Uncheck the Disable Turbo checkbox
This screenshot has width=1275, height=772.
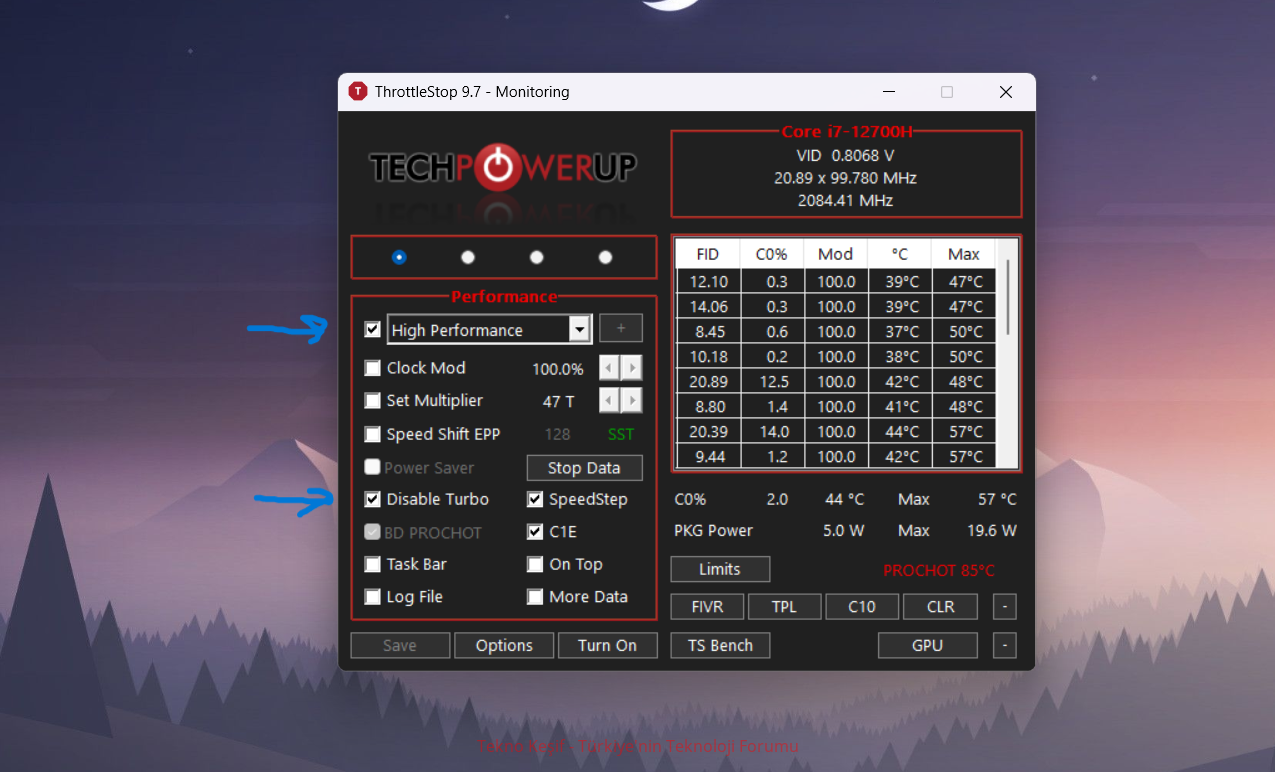click(x=373, y=499)
